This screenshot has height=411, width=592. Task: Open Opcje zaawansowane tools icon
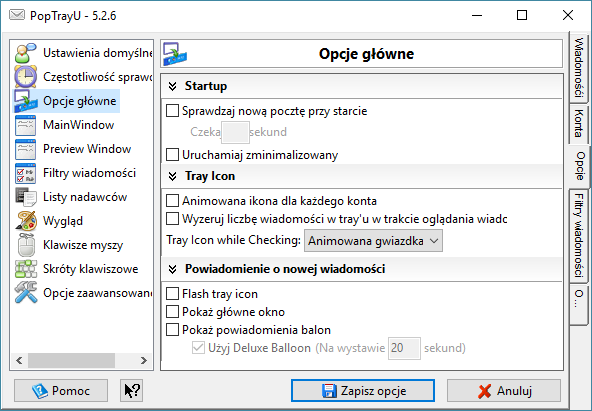pos(26,293)
